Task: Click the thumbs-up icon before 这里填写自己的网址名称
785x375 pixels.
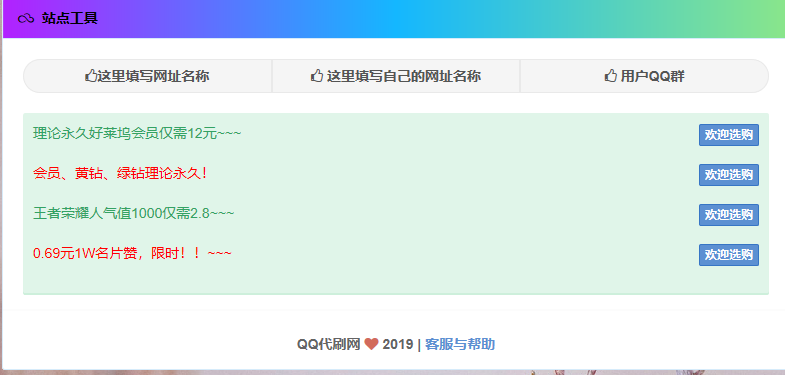Action: (x=316, y=76)
